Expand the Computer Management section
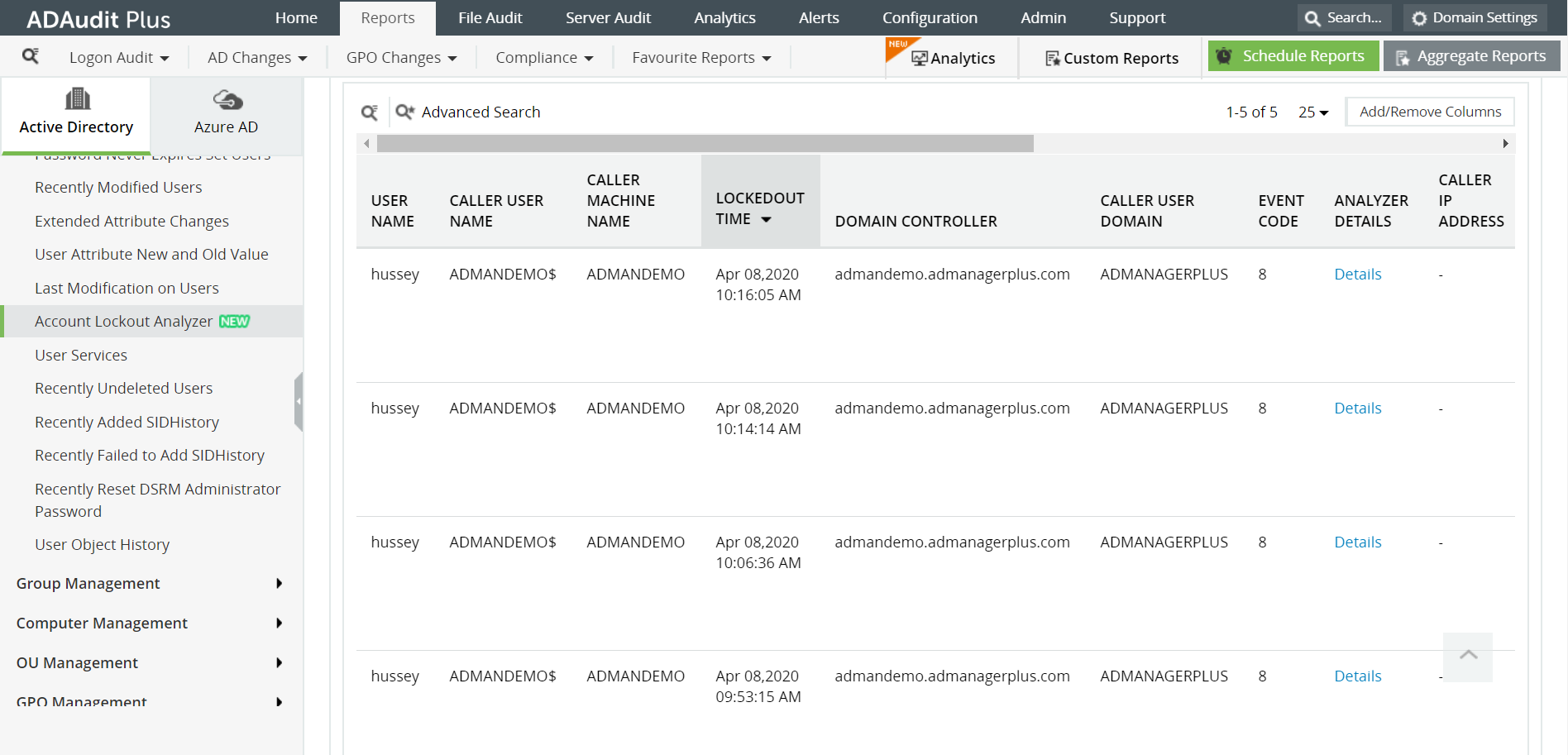The height and width of the screenshot is (755, 1568). point(102,623)
